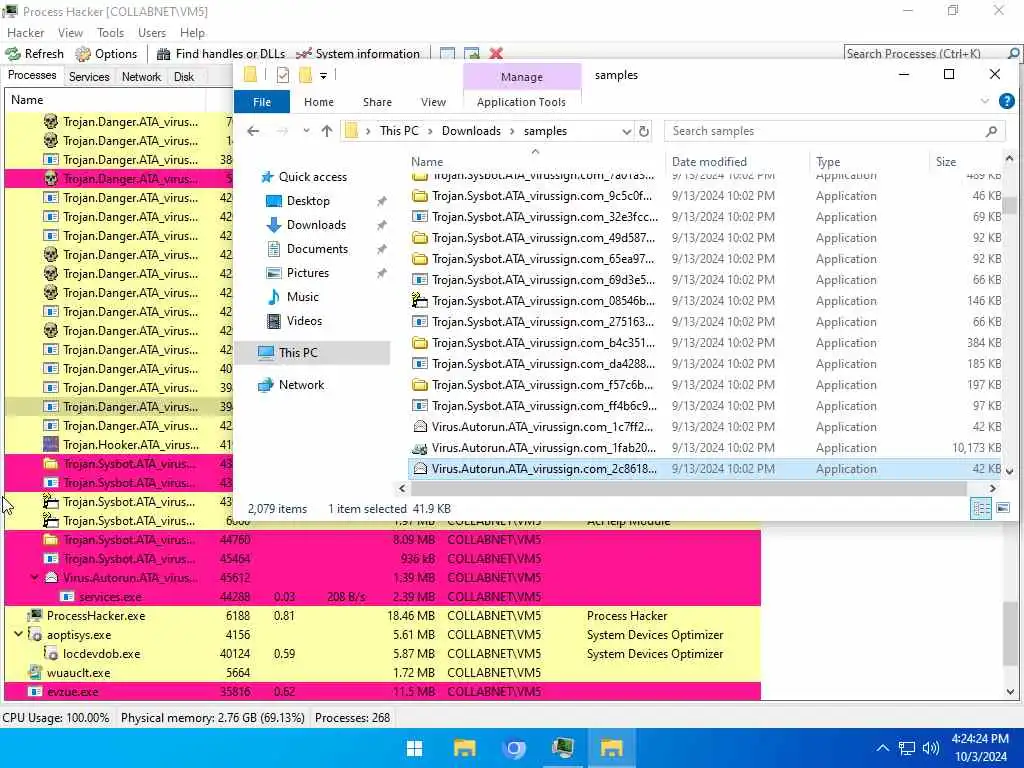The height and width of the screenshot is (768, 1024).
Task: Click the red X terminate toolbar icon
Action: [x=496, y=54]
